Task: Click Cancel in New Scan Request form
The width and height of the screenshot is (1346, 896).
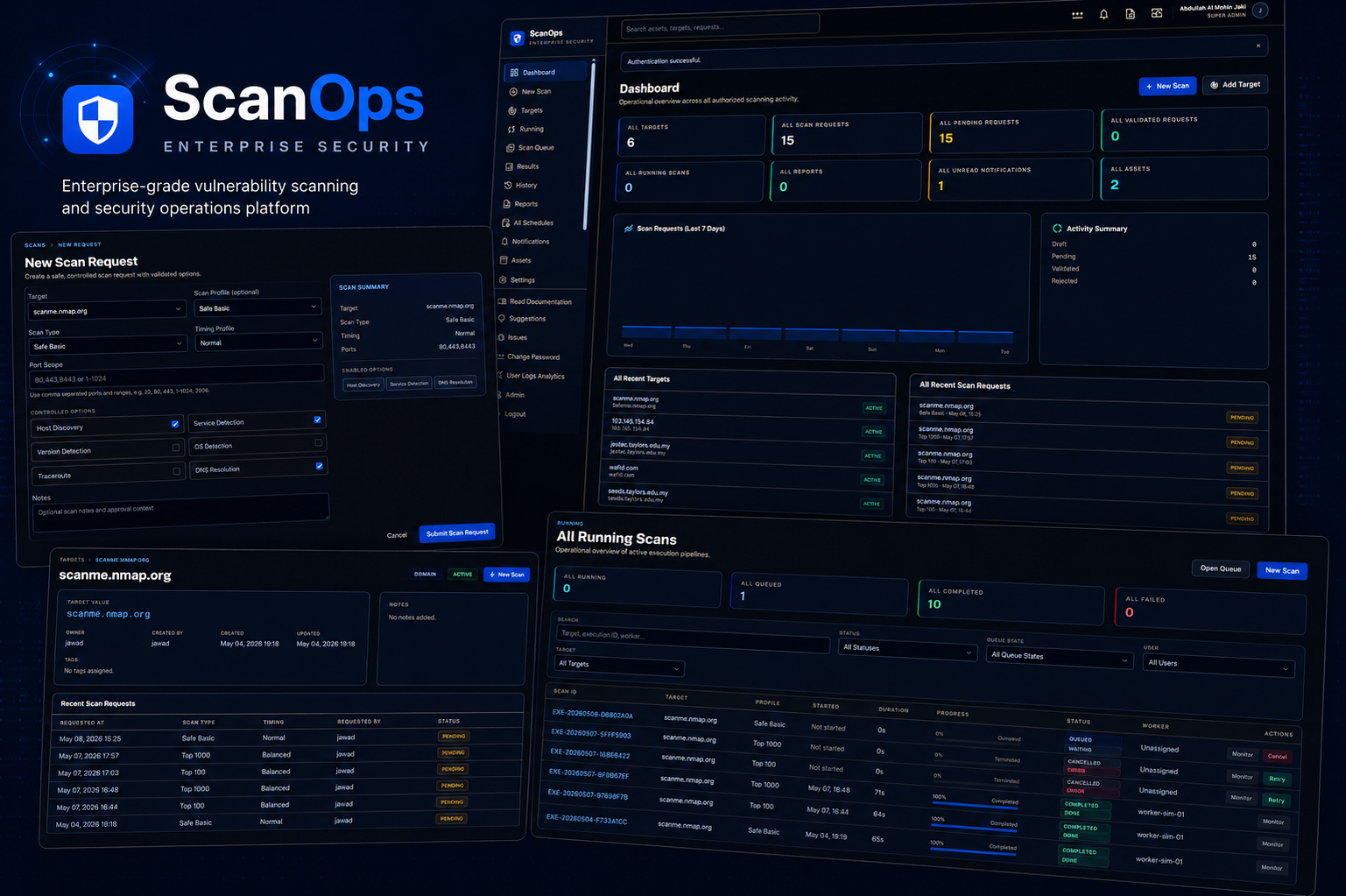Action: pyautogui.click(x=397, y=535)
